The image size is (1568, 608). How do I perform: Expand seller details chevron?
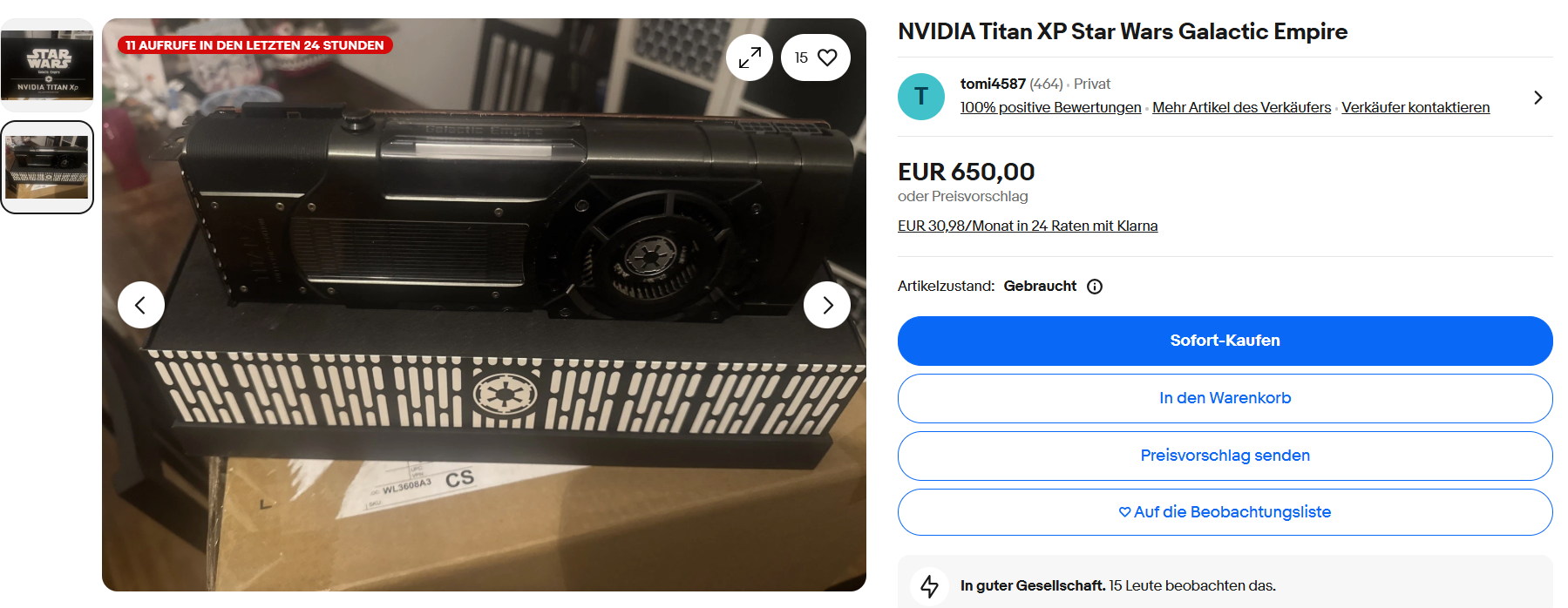[1537, 98]
